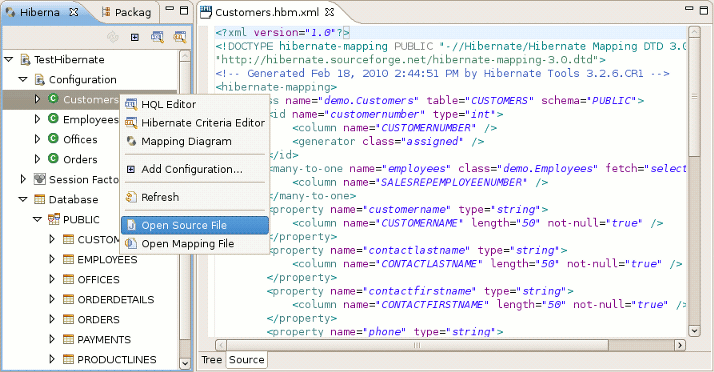Click the Session Factory icon
The image size is (714, 372).
[x=40, y=179]
